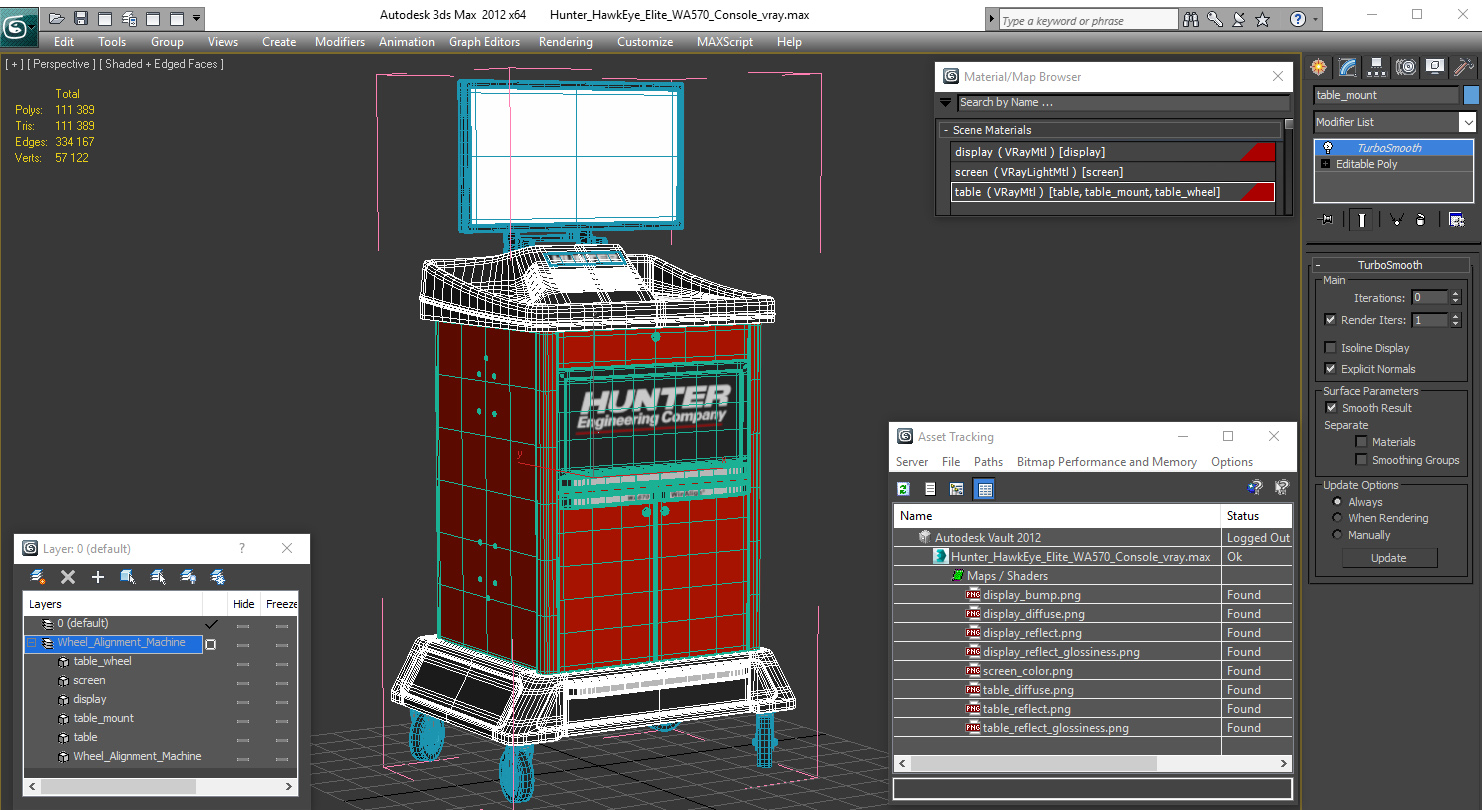Open the Rendering menu

pos(565,42)
